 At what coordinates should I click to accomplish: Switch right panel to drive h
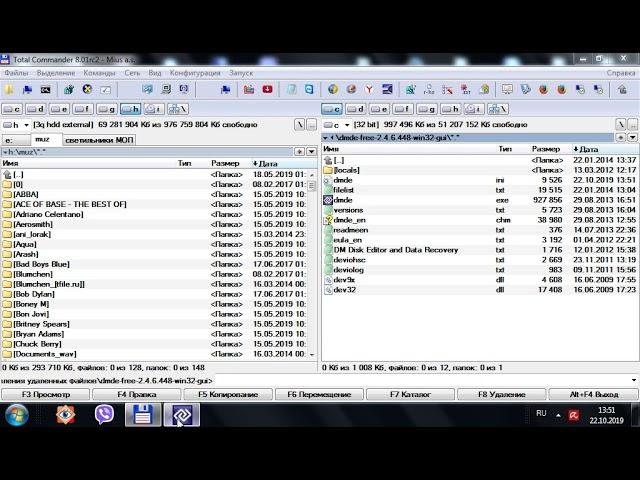coord(451,109)
